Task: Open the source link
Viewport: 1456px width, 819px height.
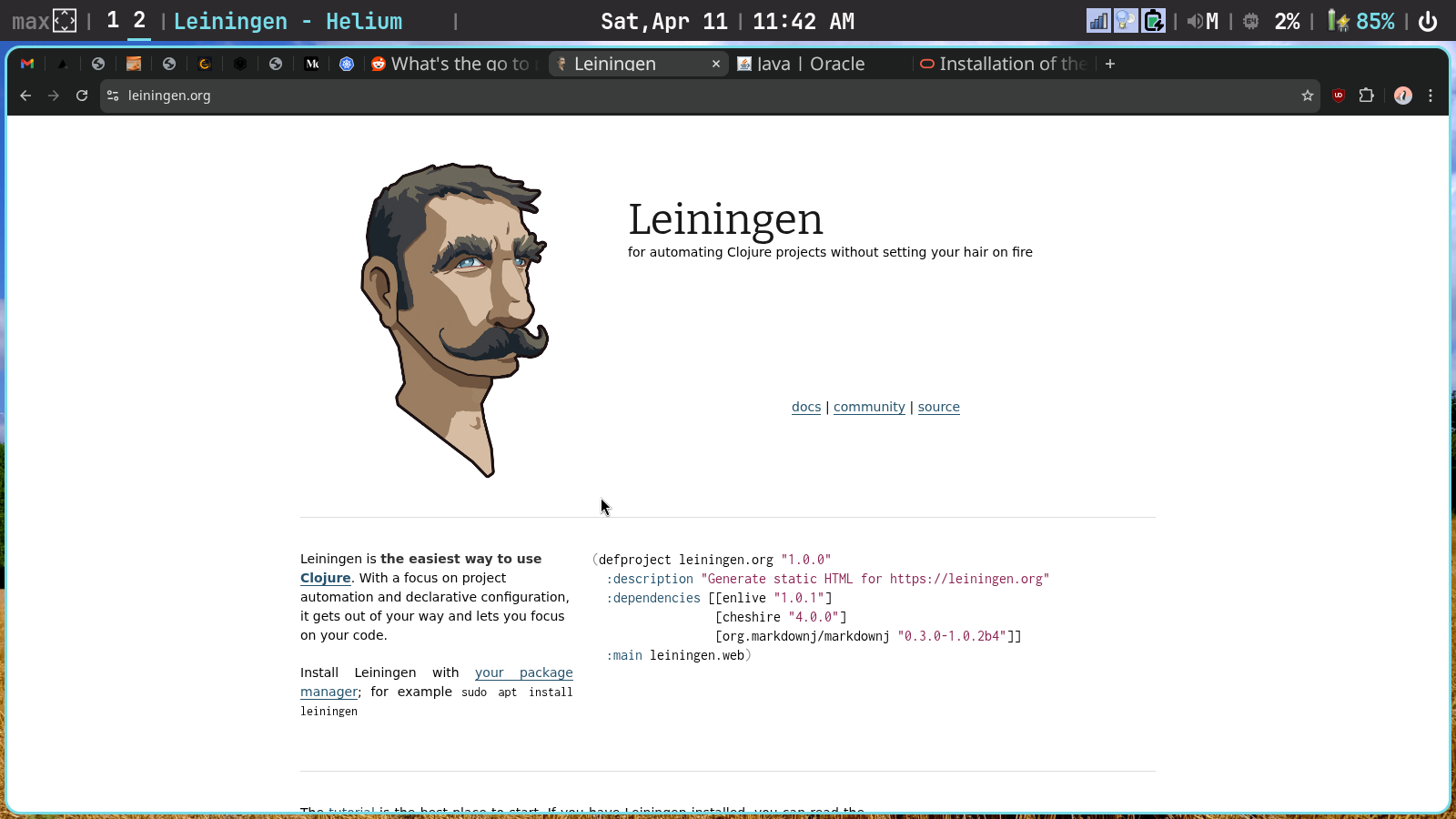Action: [x=938, y=407]
